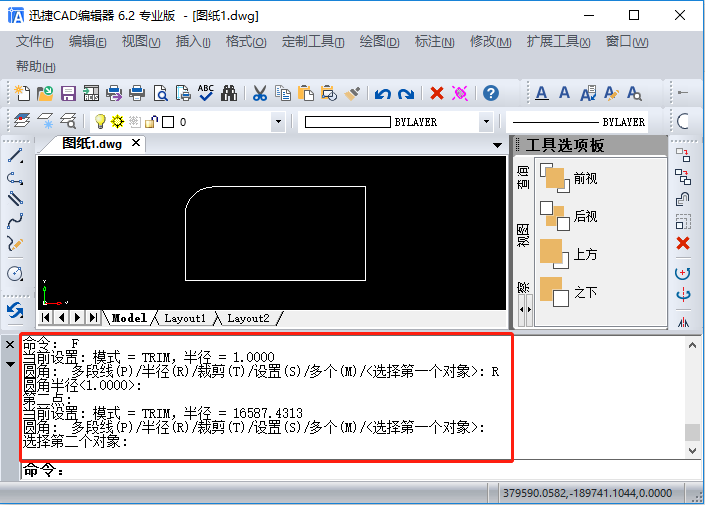Viewport: 705px width, 505px height.
Task: Click the Mirror tool icon on right toolbar
Action: [x=683, y=322]
